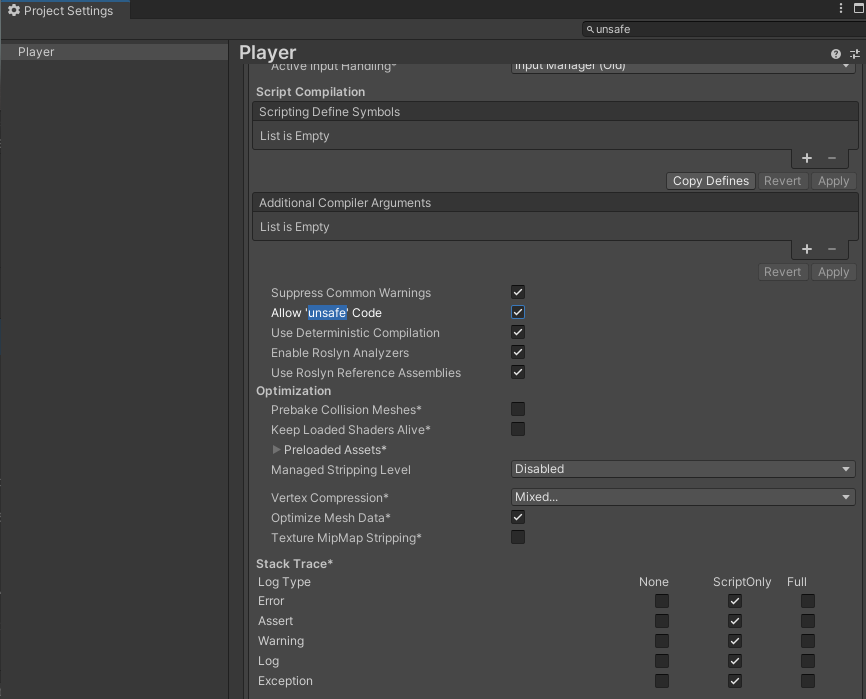866x699 pixels.
Task: Open the Vertex Compression dropdown
Action: [x=683, y=497]
